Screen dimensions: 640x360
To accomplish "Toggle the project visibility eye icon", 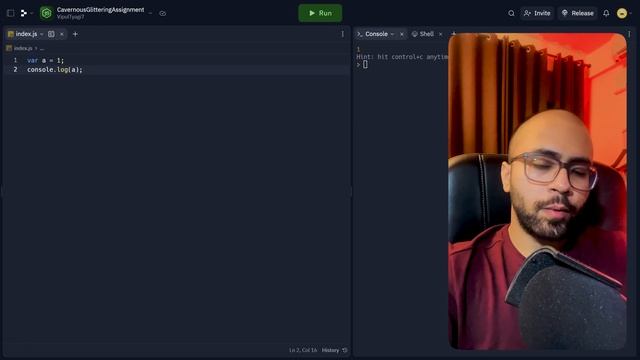I will pyautogui.click(x=162, y=13).
